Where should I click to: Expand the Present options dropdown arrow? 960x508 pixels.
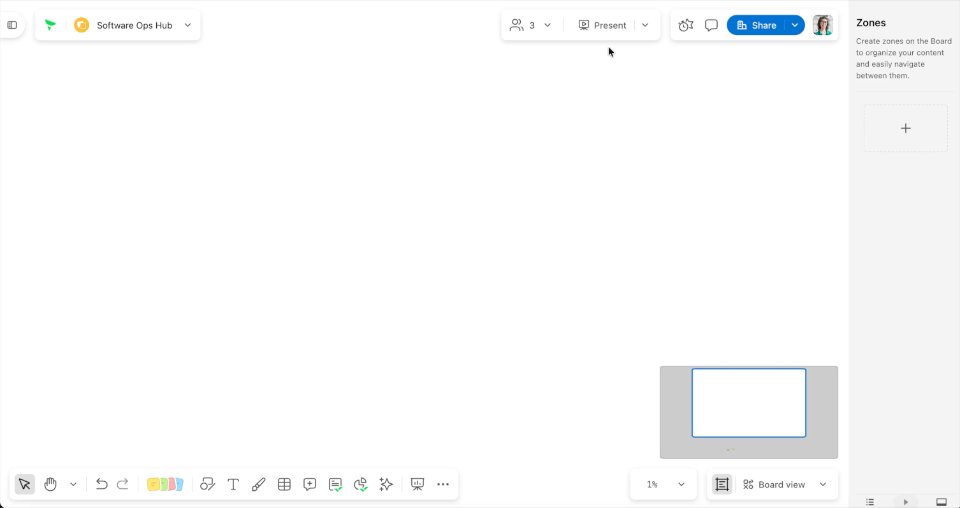point(645,25)
